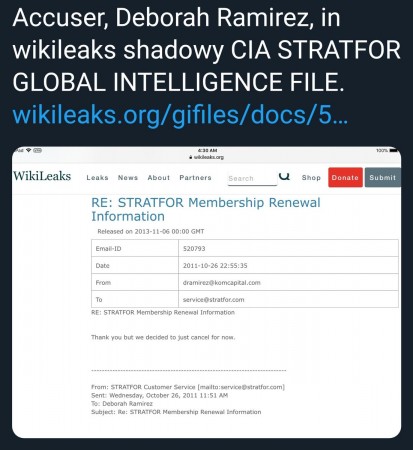Open the embedded WikiLeaks screenshot image
This screenshot has height=450, width=413.
pos(207,292)
